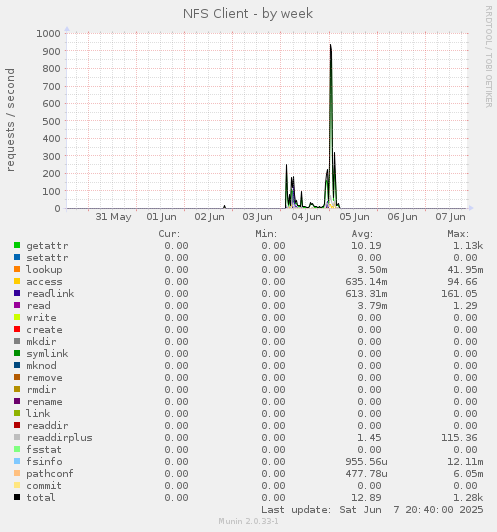
Task: Select the mkdir legend label
Action: pyautogui.click(x=41, y=342)
